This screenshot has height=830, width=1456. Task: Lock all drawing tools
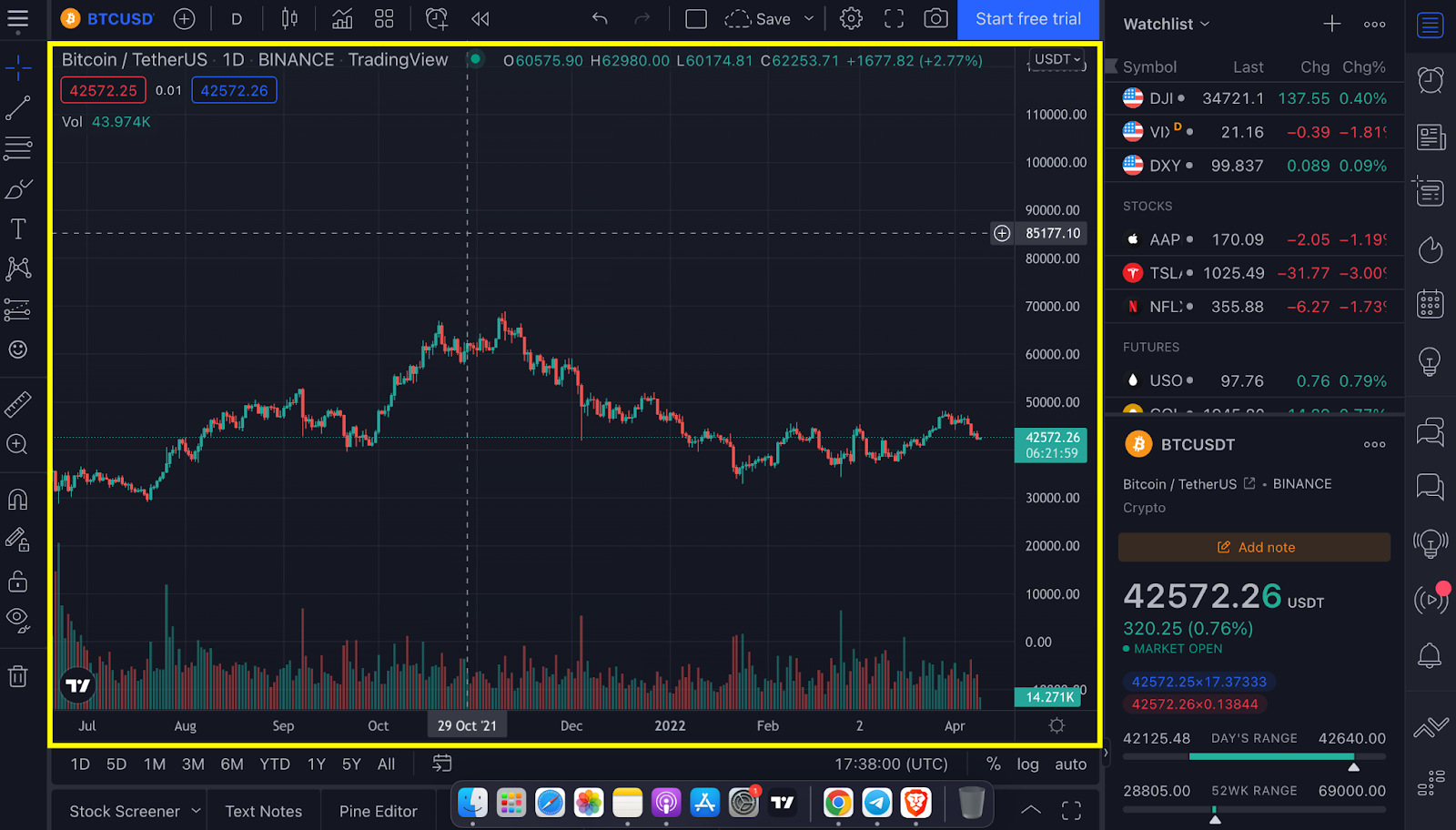coord(18,581)
